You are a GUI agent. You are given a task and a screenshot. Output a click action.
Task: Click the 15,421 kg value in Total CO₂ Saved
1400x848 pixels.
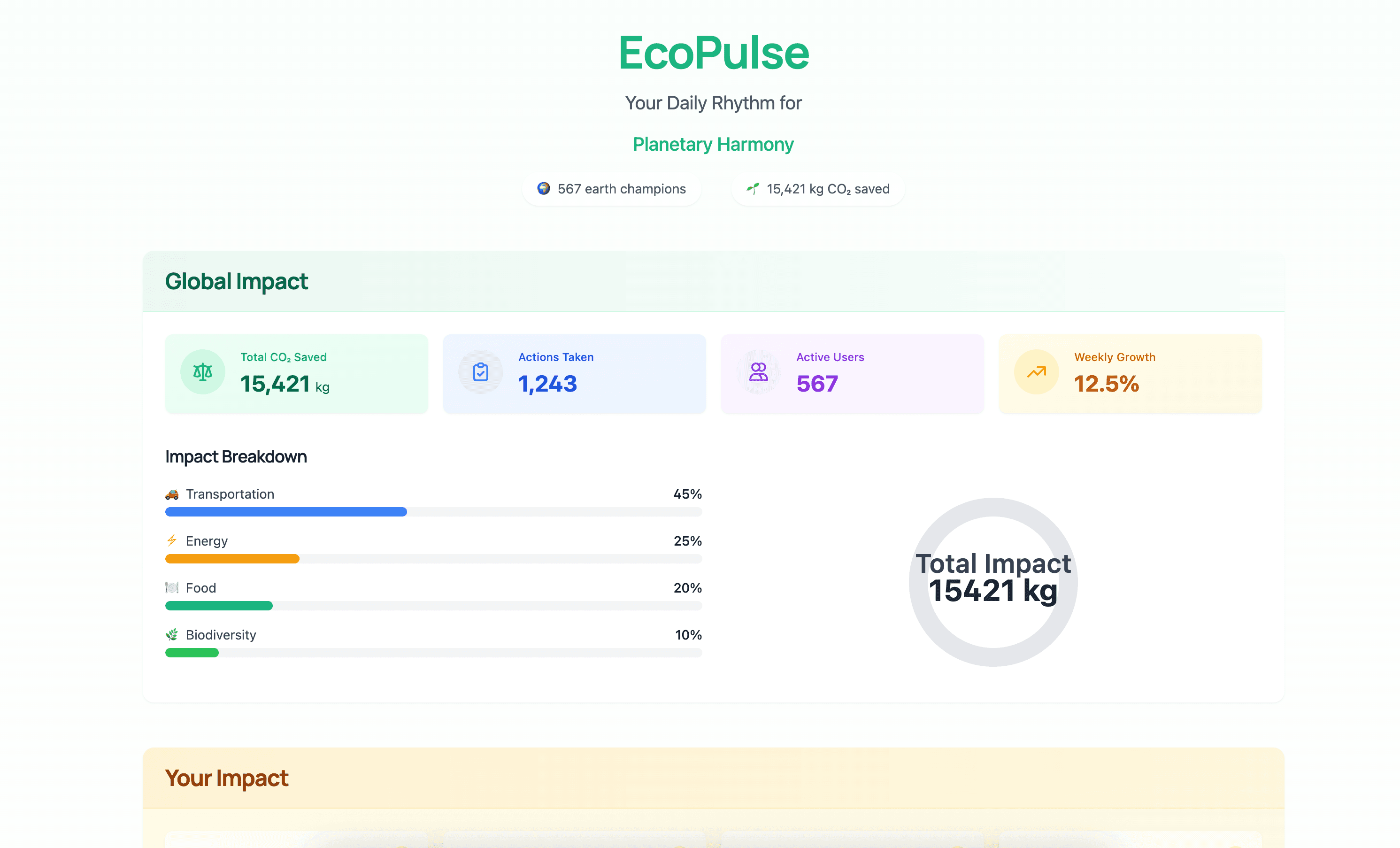(285, 384)
